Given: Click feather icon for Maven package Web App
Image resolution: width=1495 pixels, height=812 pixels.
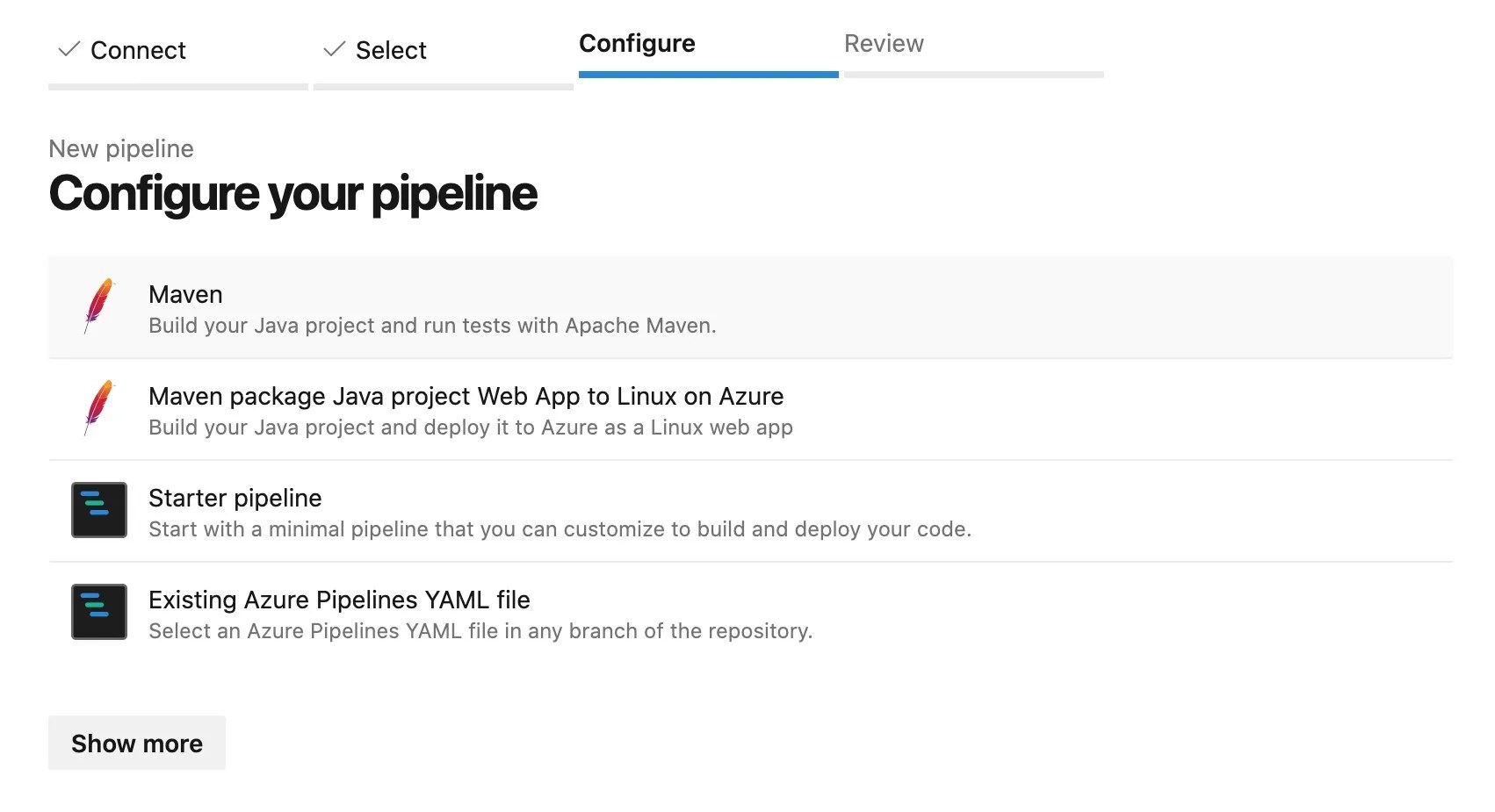Looking at the screenshot, I should click(x=99, y=408).
